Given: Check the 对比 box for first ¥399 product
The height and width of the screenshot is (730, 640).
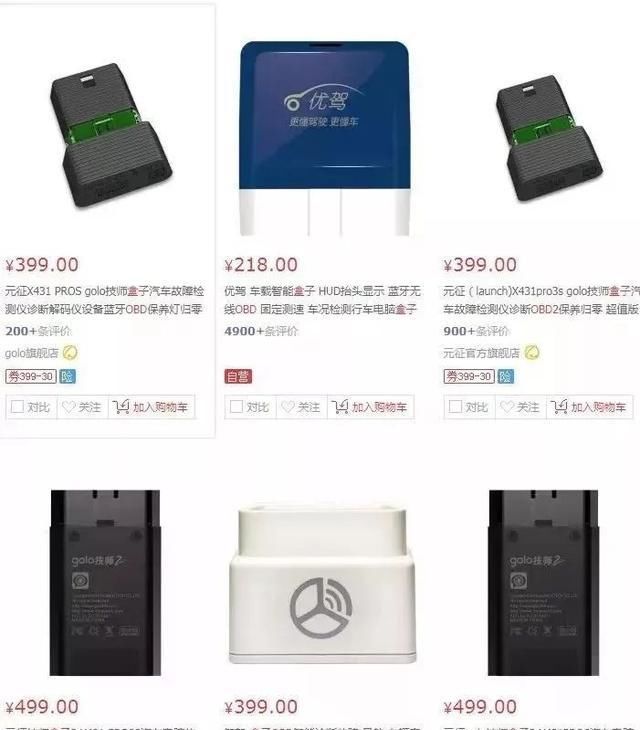Looking at the screenshot, I should click(18, 407).
